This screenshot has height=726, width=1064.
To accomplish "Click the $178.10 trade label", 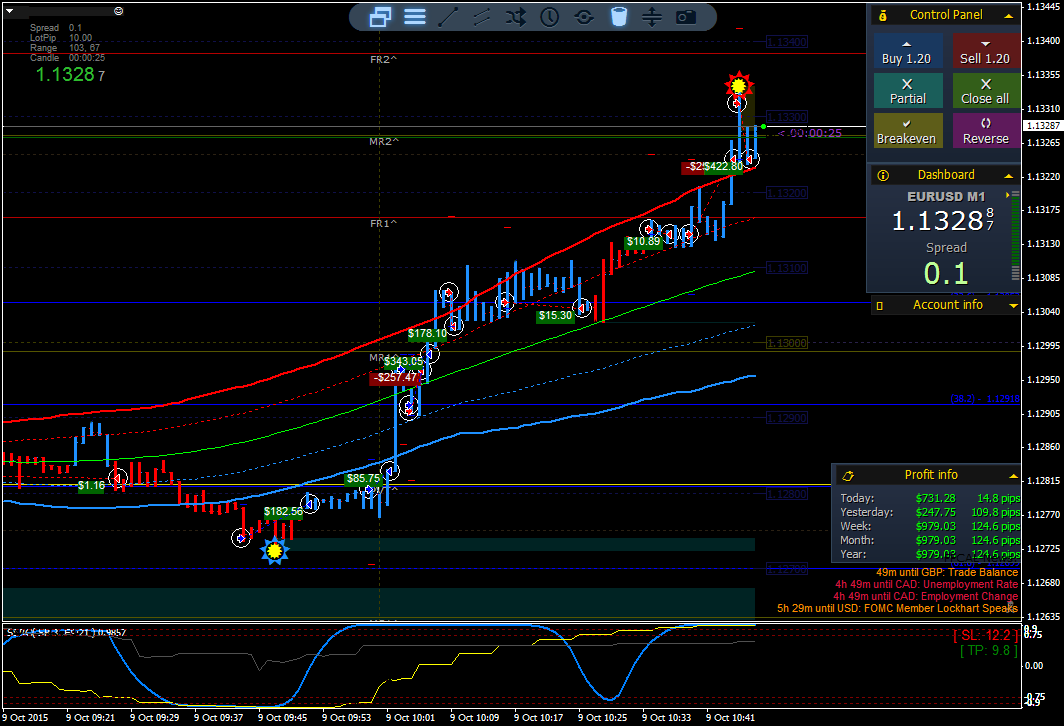I will 427,334.
